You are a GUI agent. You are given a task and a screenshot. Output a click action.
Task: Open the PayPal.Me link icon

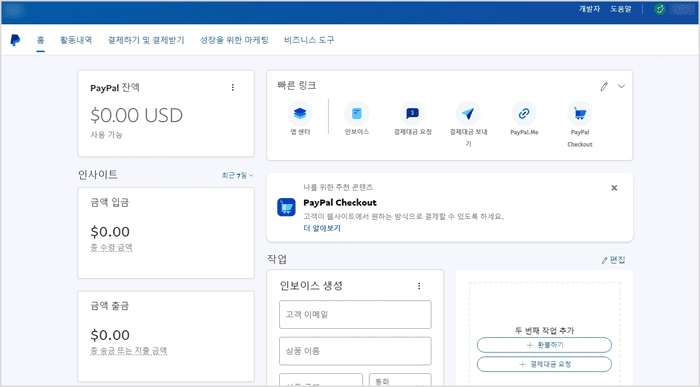click(x=524, y=113)
